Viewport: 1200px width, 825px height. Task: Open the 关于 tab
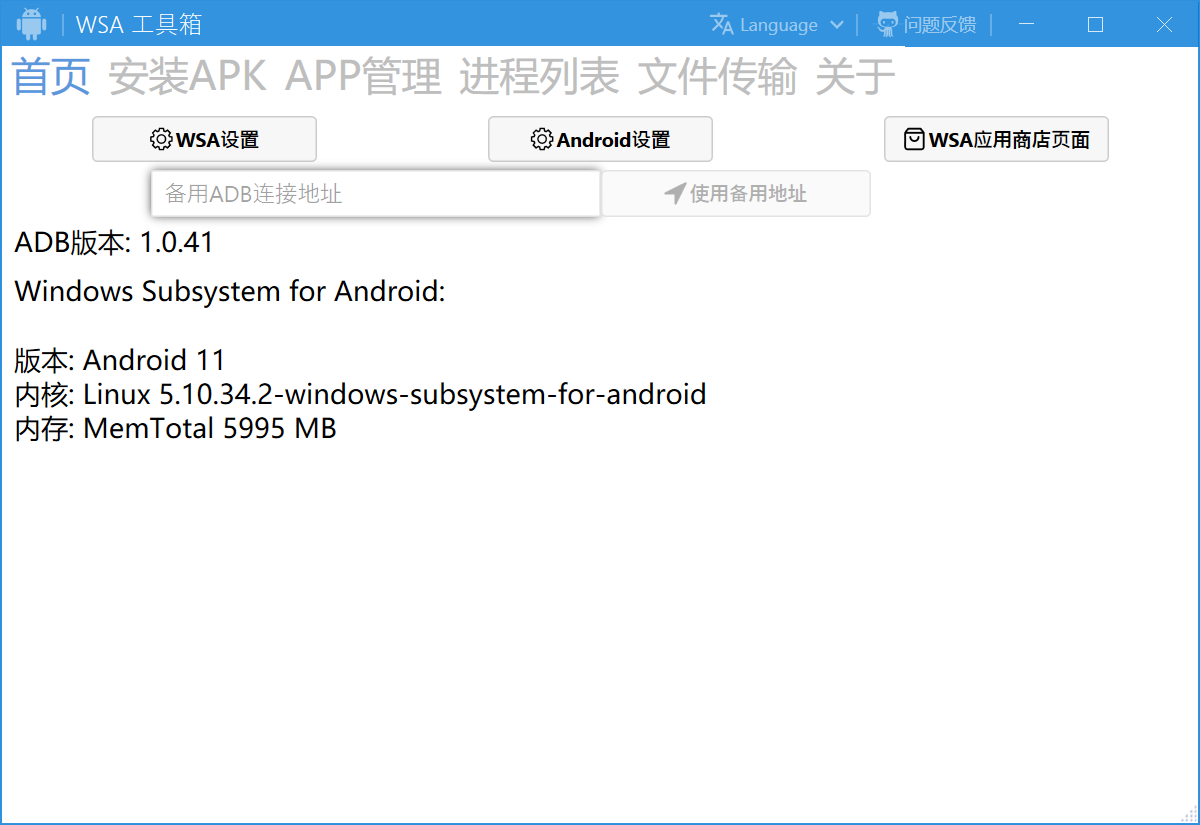click(855, 76)
